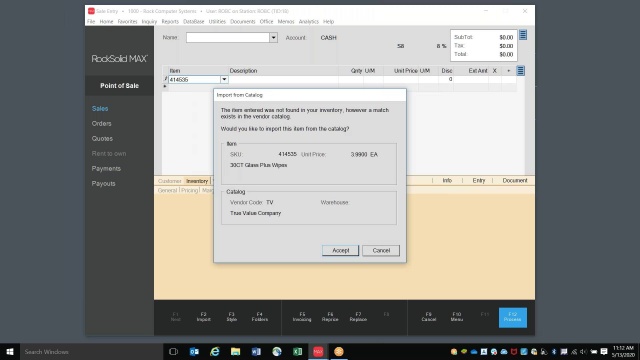Image resolution: width=640 pixels, height=360 pixels.
Task: Switch to the Customer tab
Action: tap(169, 181)
